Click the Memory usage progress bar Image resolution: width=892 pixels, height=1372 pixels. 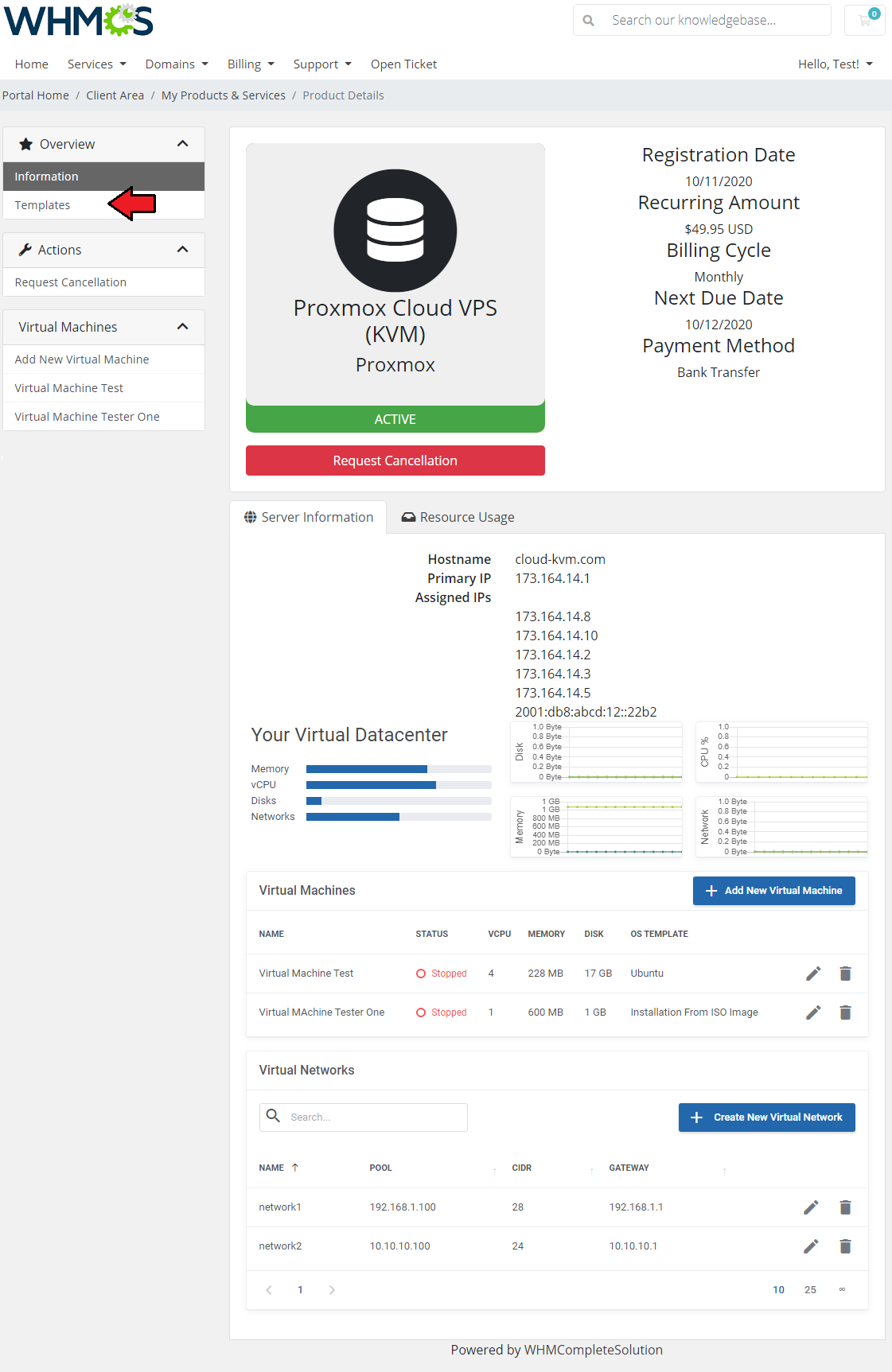coord(399,769)
